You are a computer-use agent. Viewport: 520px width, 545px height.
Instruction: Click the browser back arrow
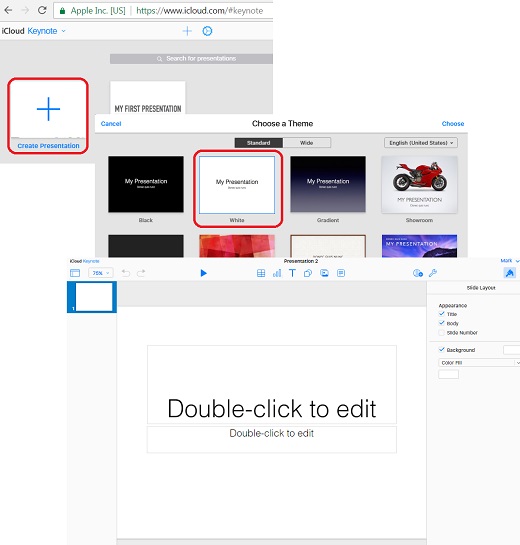coord(8,10)
